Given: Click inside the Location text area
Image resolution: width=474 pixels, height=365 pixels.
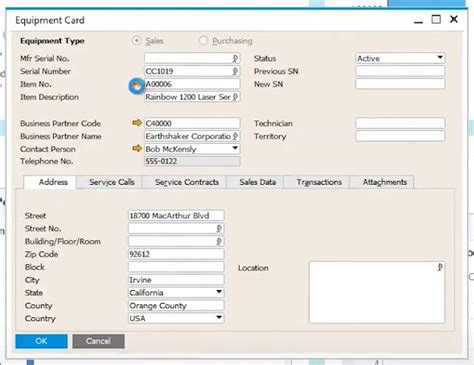Looking at the screenshot, I should (377, 292).
